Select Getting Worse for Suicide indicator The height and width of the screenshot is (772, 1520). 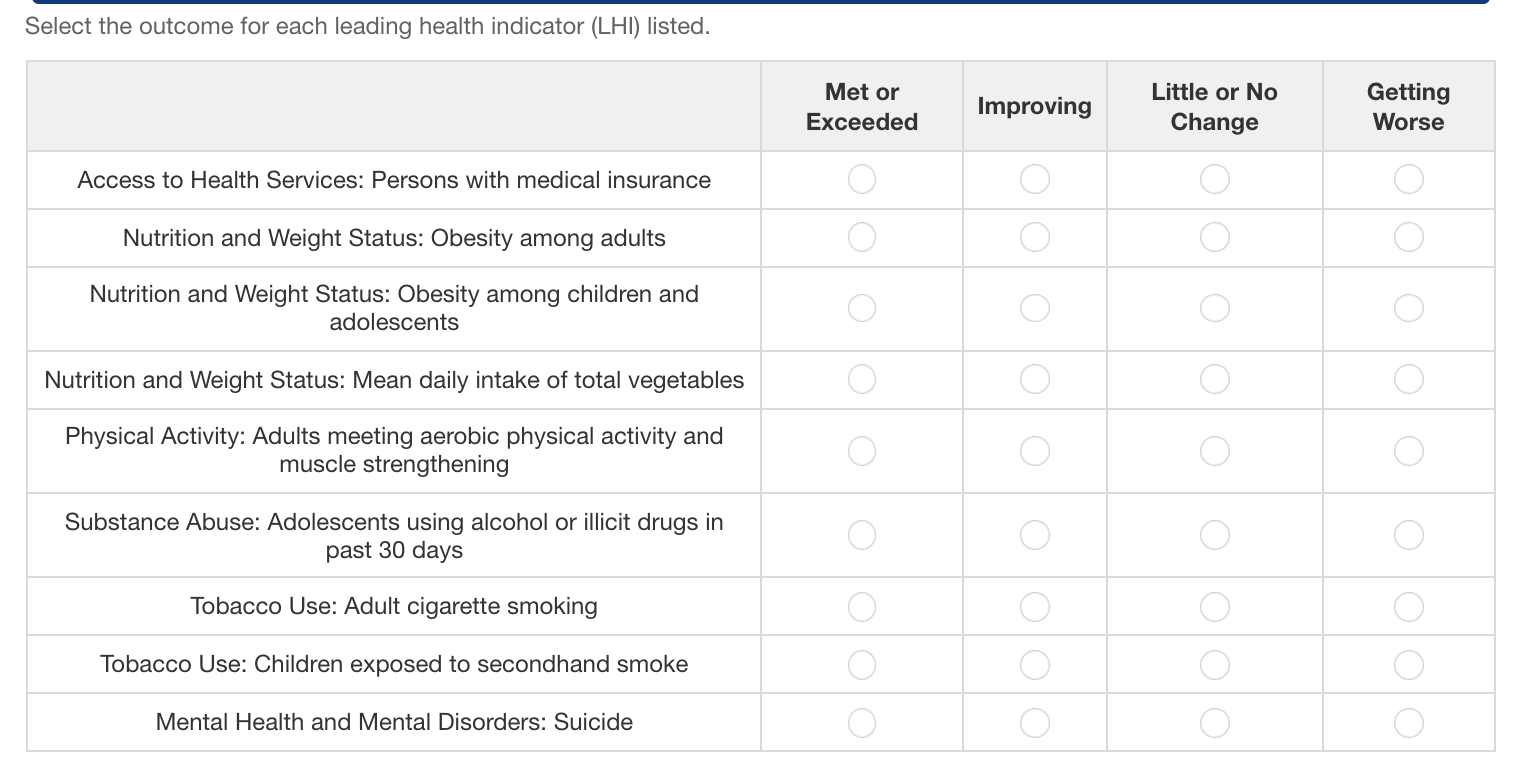click(1408, 722)
